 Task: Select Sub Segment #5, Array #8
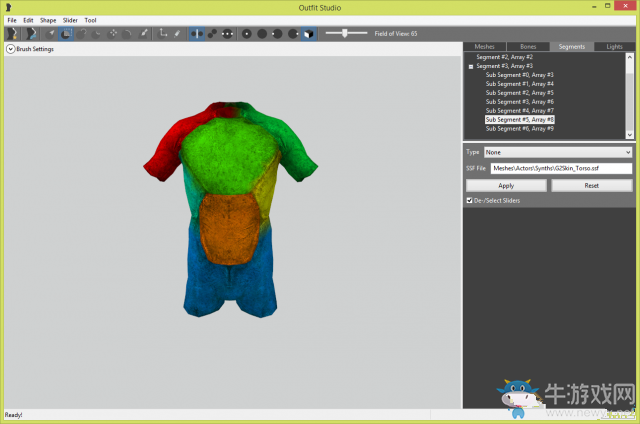coord(520,120)
